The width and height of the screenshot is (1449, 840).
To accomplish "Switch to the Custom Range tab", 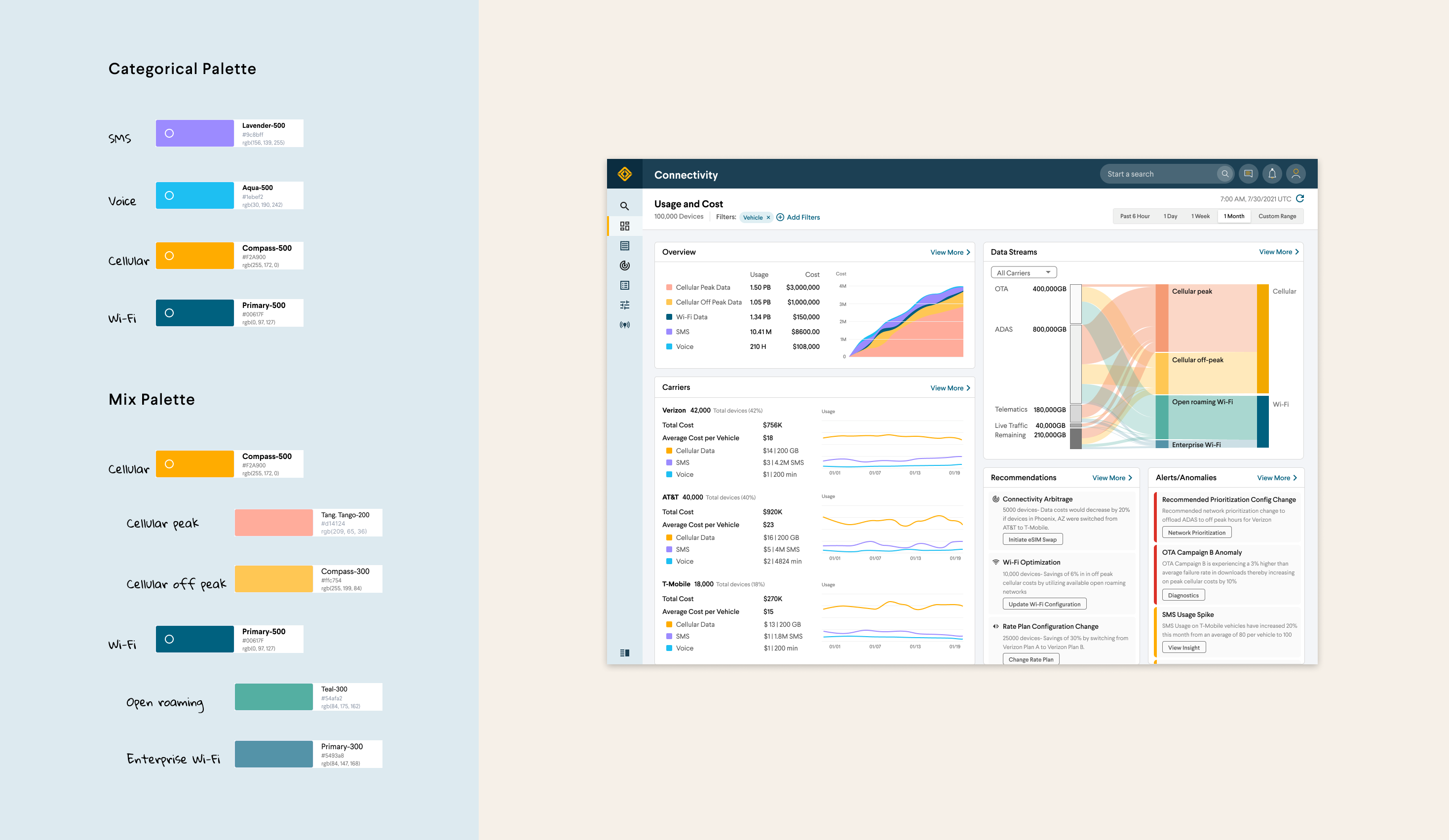I will tap(1276, 216).
